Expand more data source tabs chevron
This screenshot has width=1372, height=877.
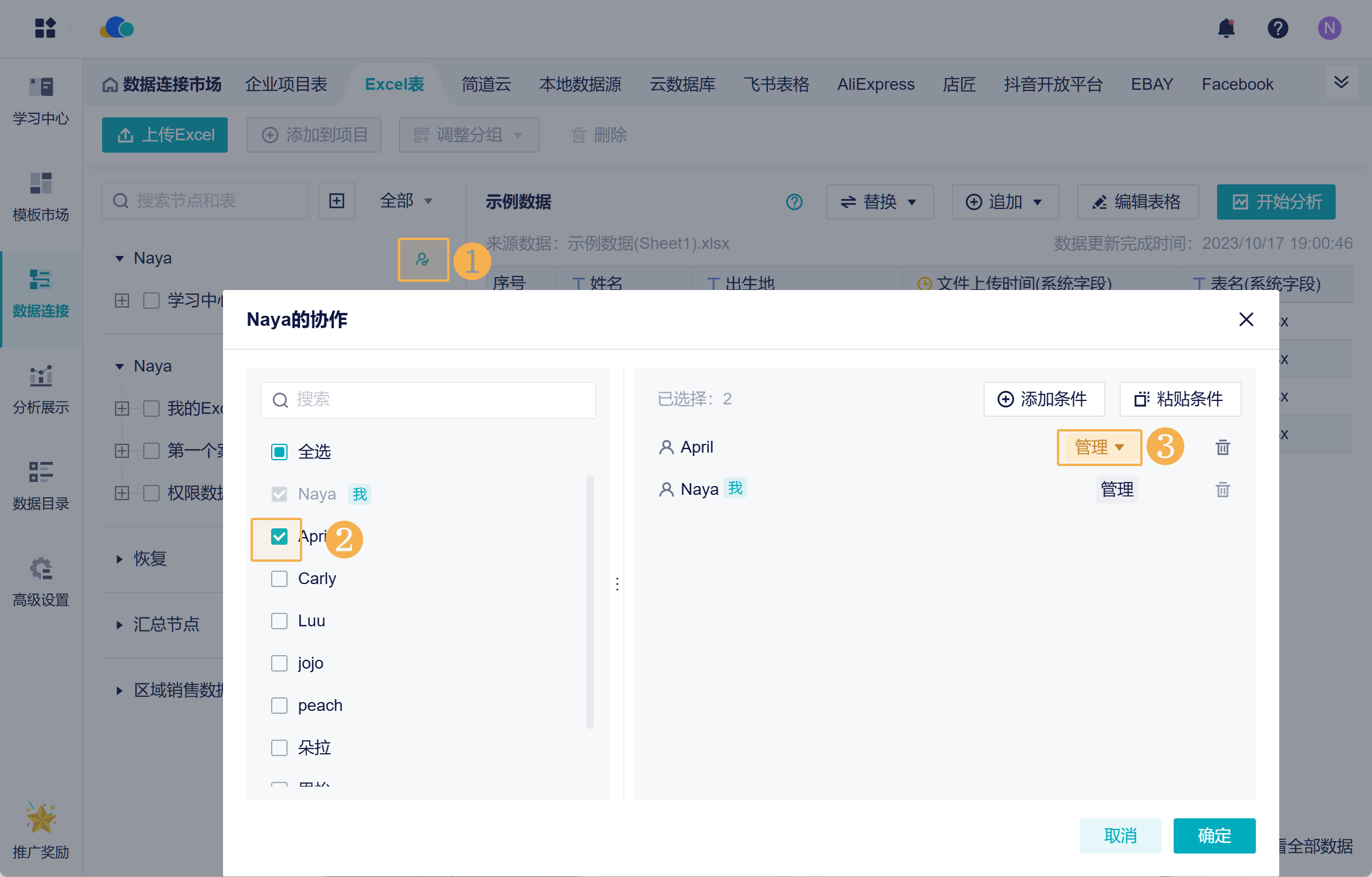click(x=1341, y=83)
